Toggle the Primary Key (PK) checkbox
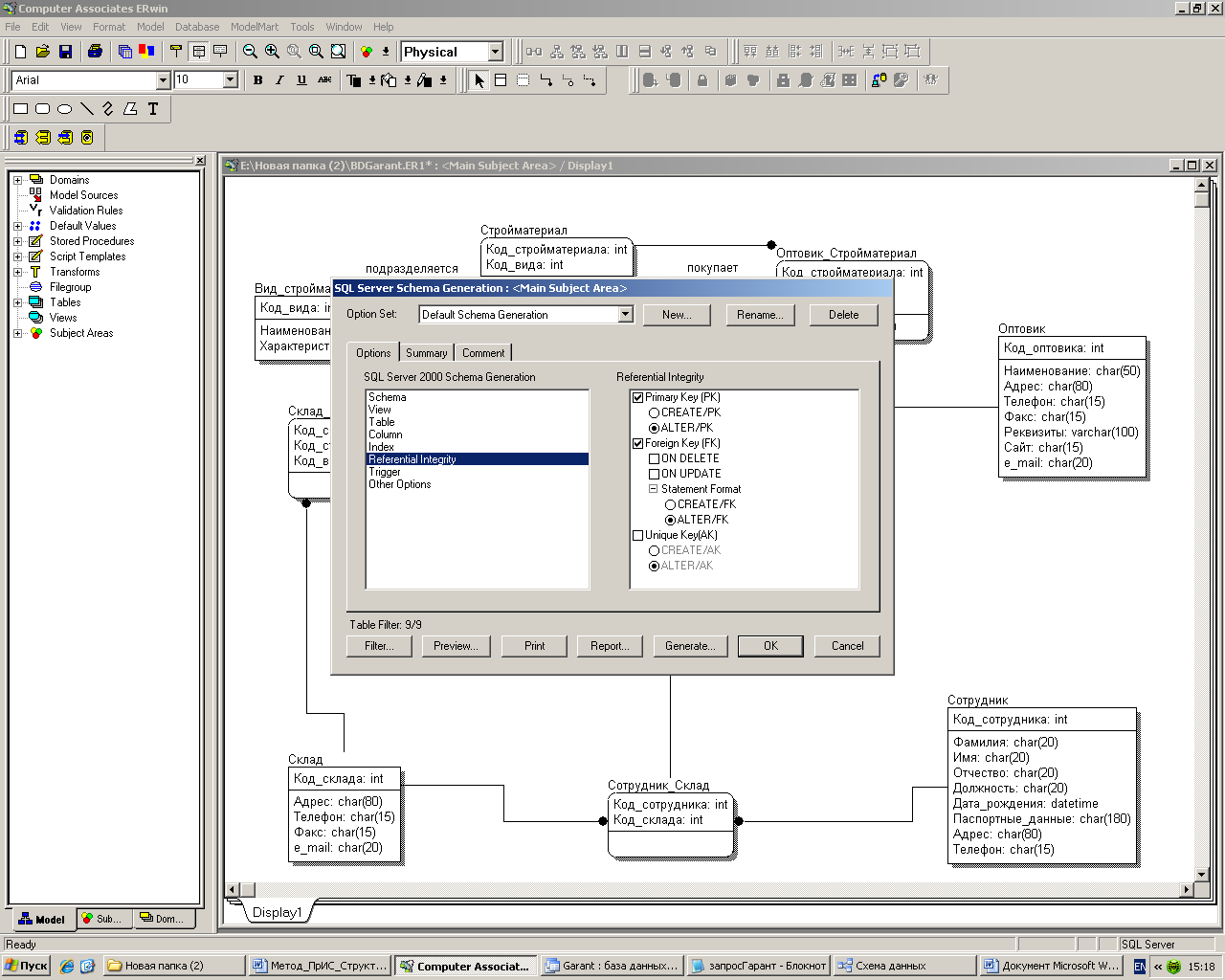This screenshot has width=1225, height=980. pyautogui.click(x=637, y=397)
